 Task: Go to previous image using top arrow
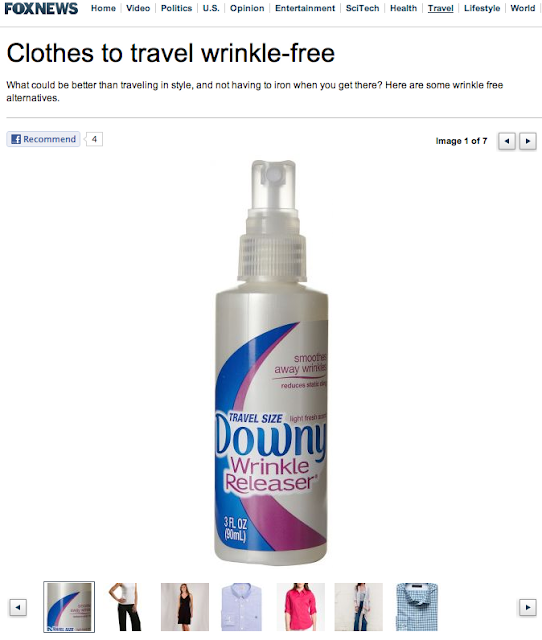[x=507, y=141]
